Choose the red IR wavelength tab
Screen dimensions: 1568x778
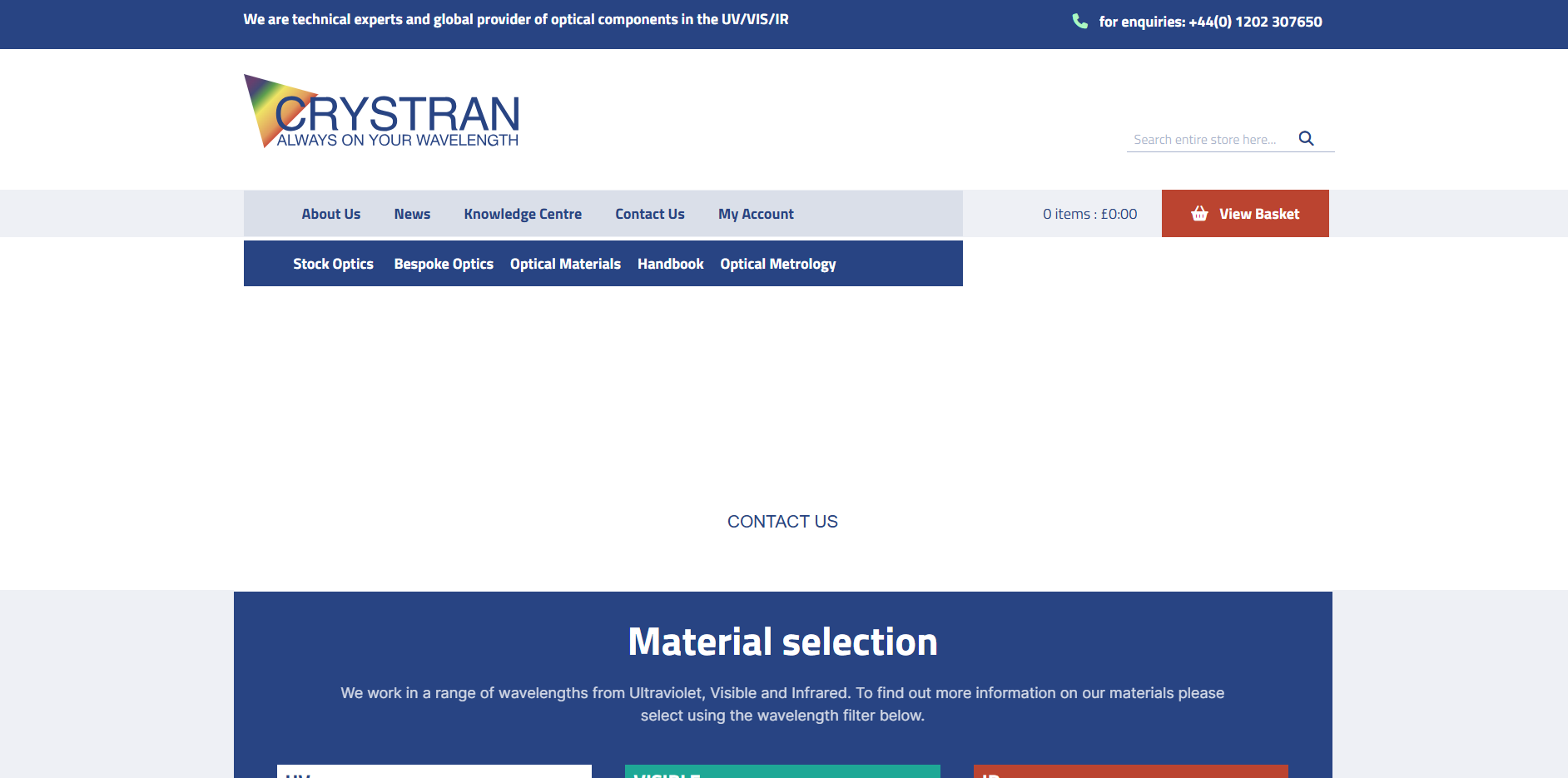pyautogui.click(x=1130, y=771)
